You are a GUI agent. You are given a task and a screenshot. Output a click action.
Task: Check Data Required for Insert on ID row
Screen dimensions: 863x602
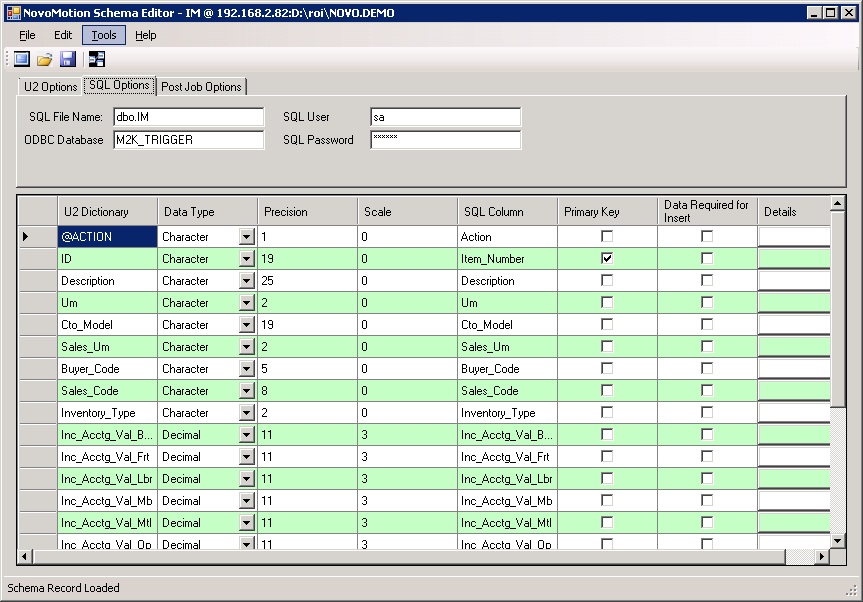pyautogui.click(x=707, y=259)
